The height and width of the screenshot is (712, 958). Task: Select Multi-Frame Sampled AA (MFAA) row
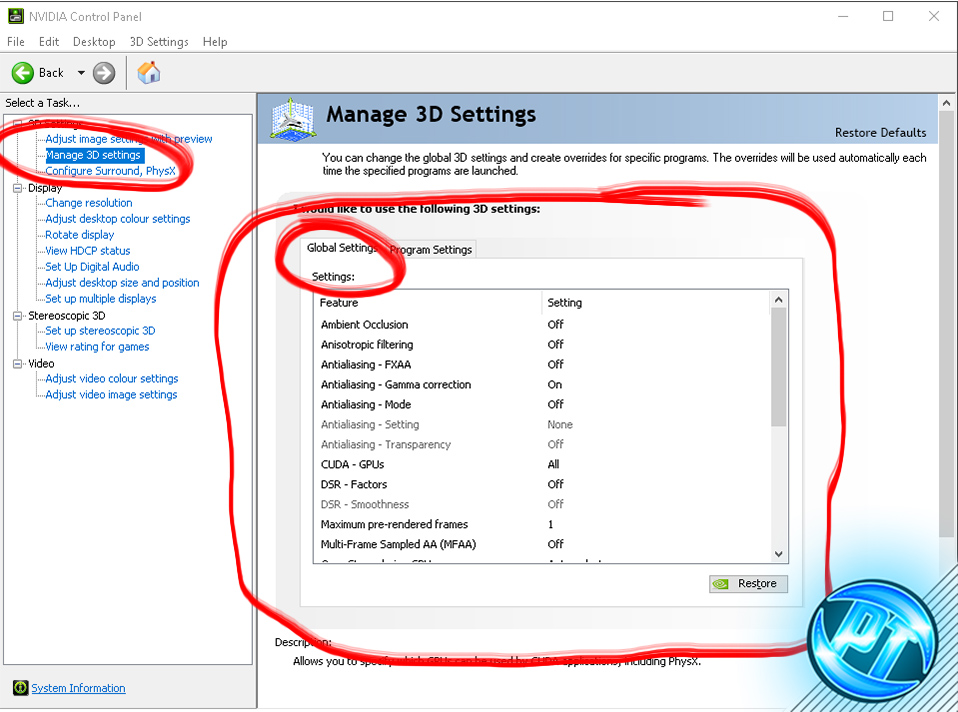[x=543, y=544]
